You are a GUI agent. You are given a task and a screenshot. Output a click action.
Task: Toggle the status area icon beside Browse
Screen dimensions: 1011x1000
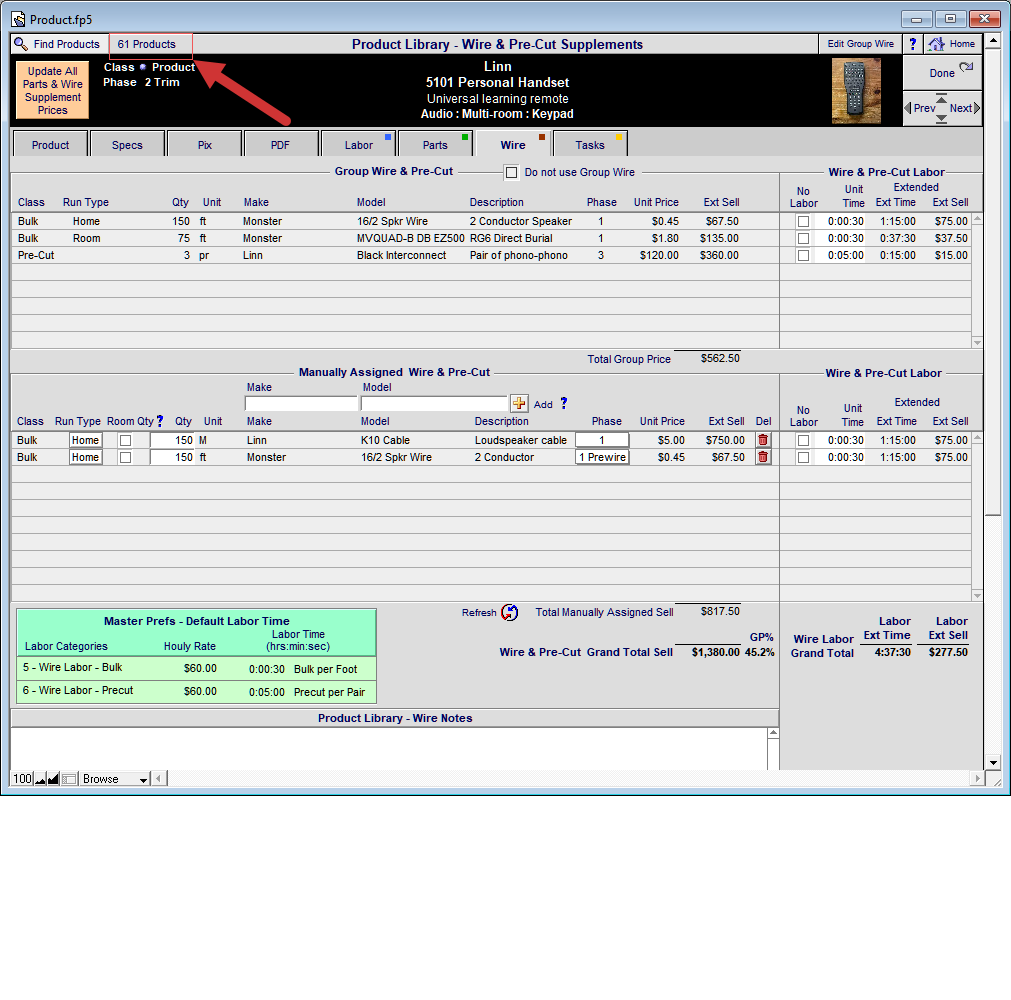click(69, 779)
